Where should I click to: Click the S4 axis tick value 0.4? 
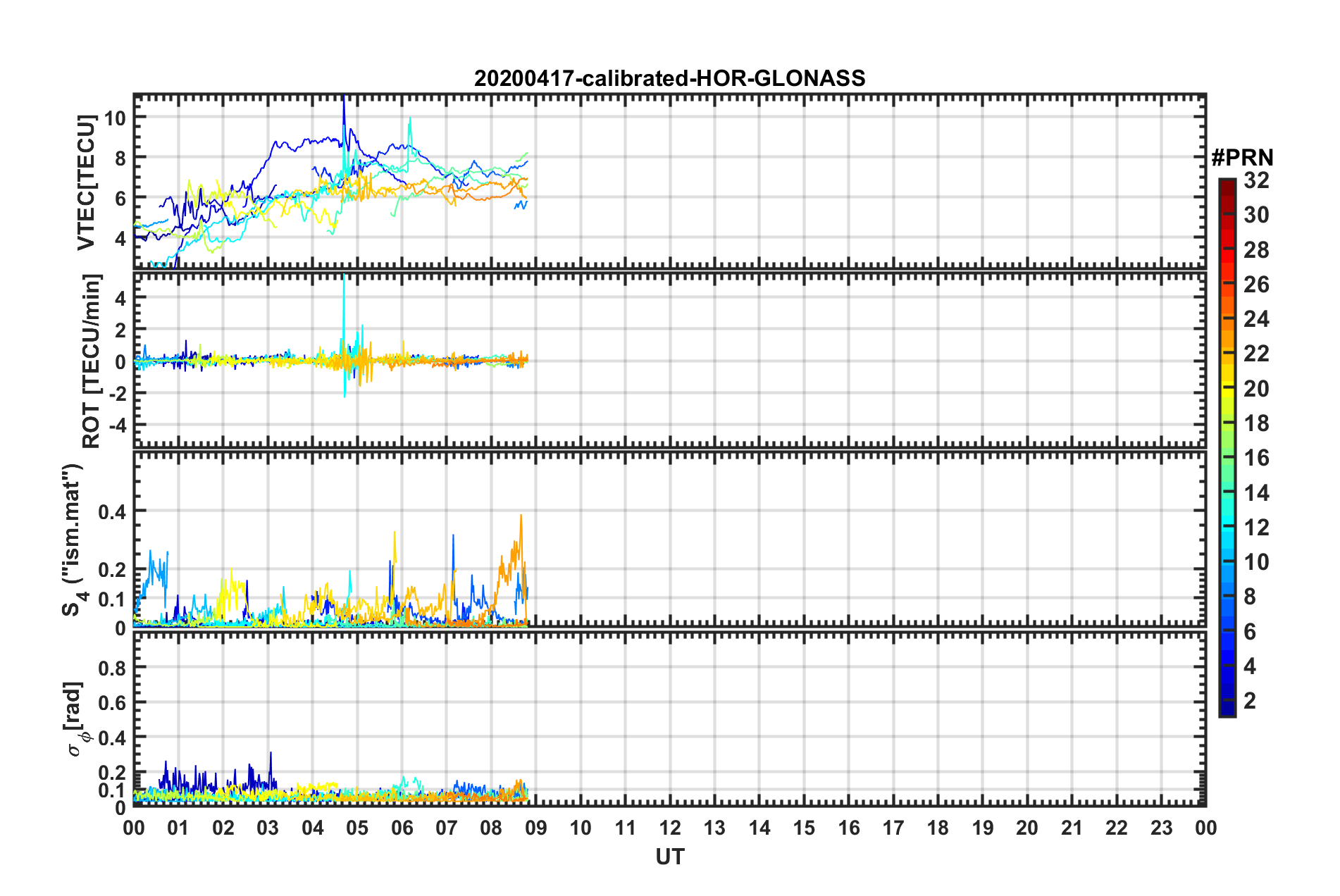112,512
